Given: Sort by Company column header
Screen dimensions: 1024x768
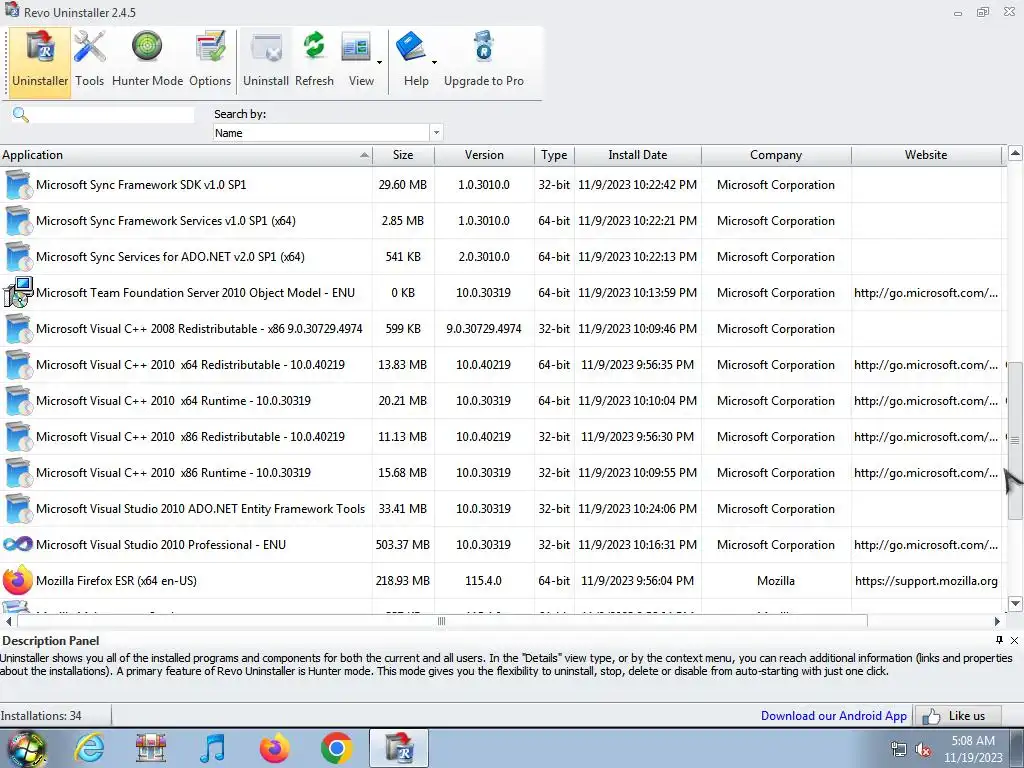Looking at the screenshot, I should tap(776, 155).
